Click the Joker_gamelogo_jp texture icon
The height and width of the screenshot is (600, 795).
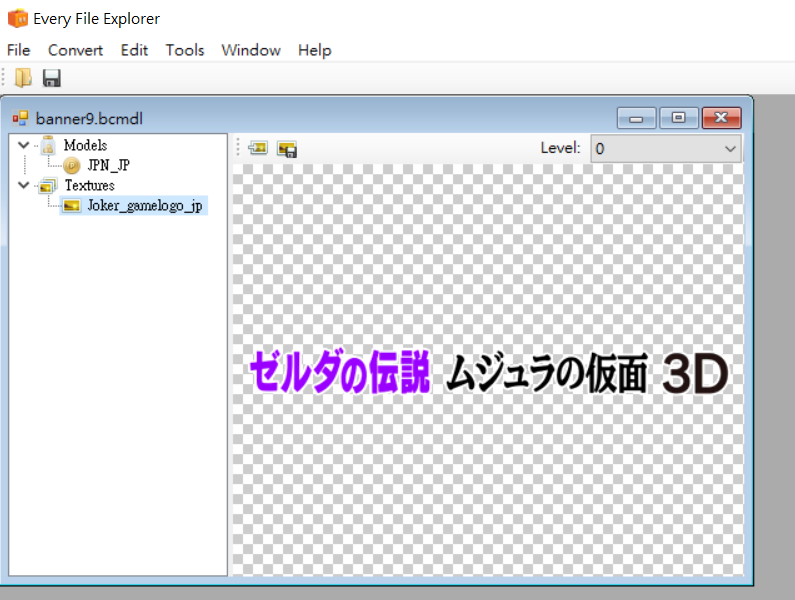pyautogui.click(x=72, y=205)
